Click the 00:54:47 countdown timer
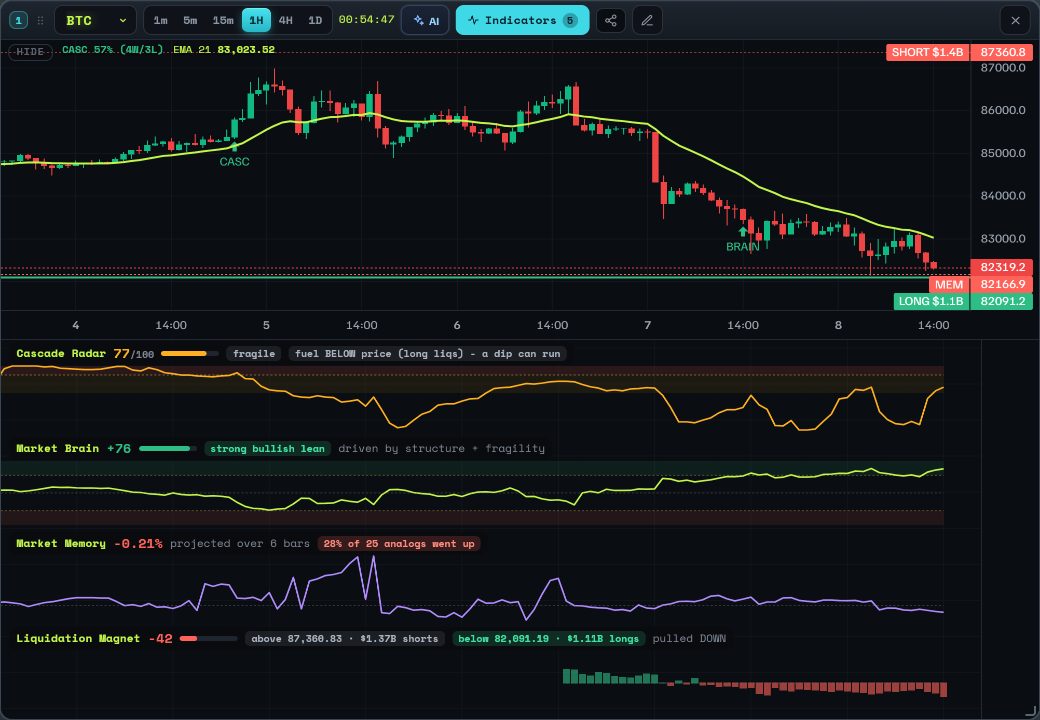This screenshot has width=1040, height=720. pyautogui.click(x=366, y=20)
